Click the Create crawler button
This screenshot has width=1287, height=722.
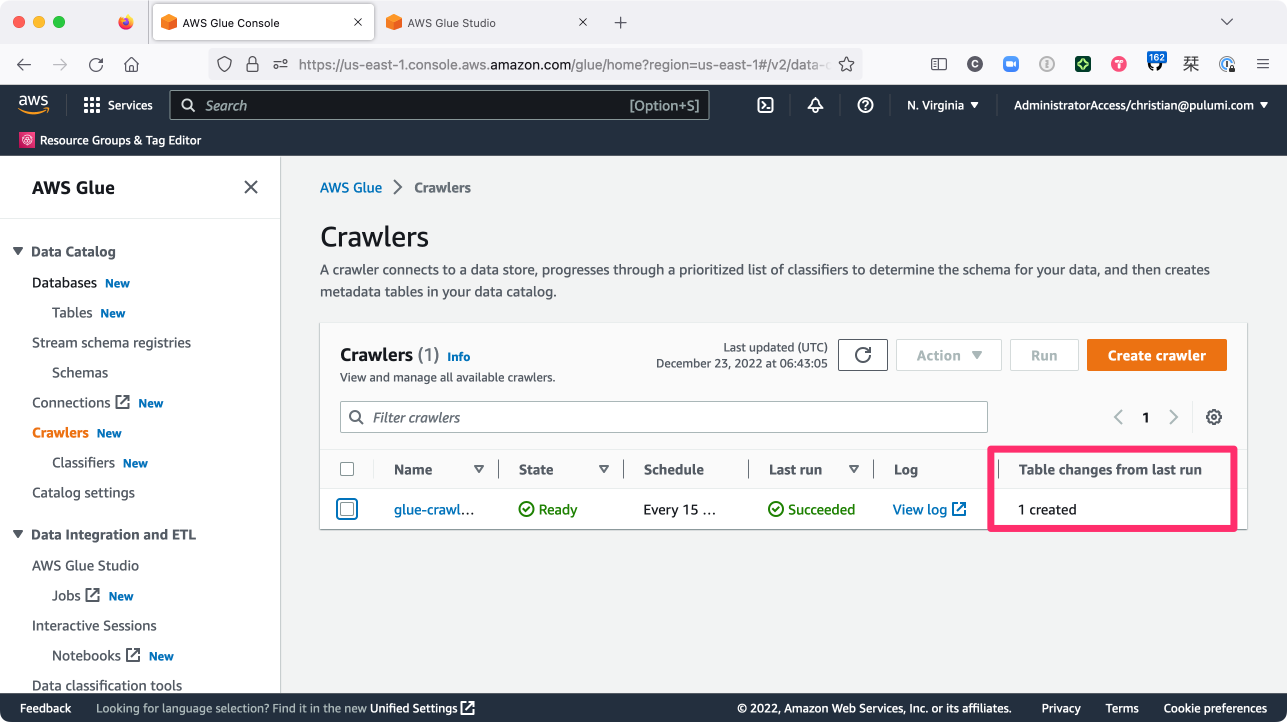point(1157,355)
